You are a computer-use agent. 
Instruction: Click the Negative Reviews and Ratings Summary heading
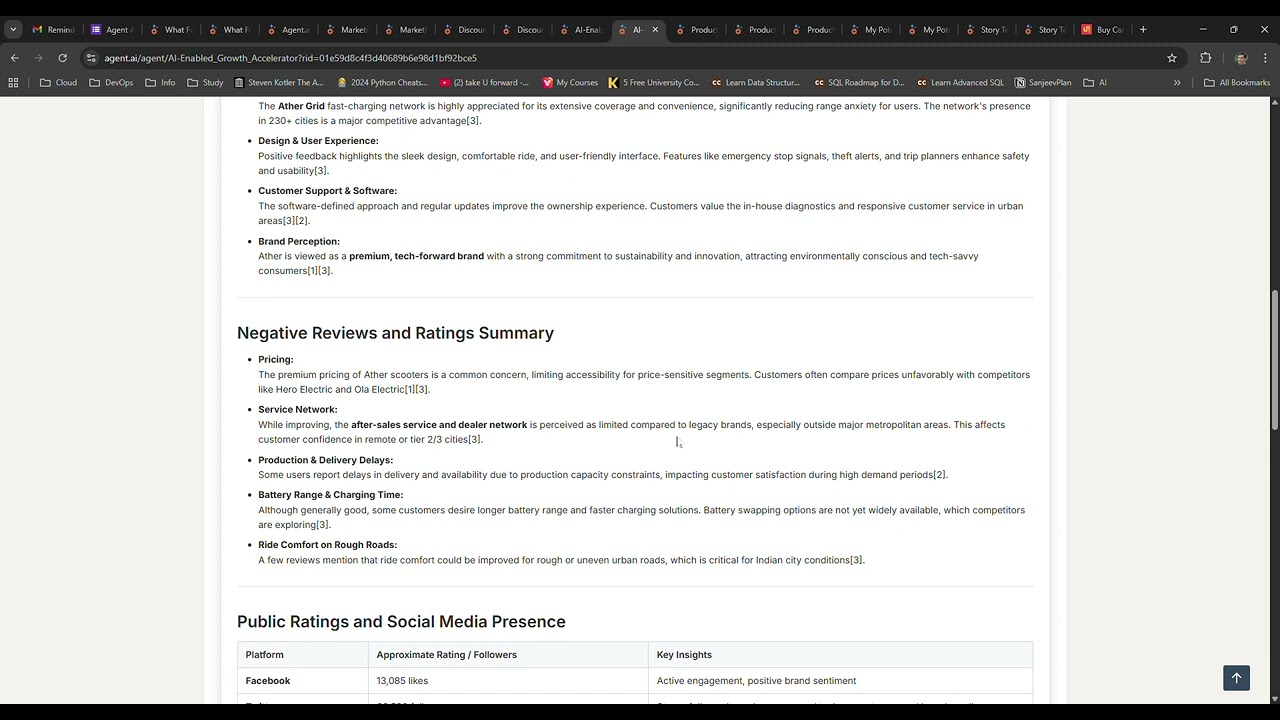pyautogui.click(x=395, y=333)
